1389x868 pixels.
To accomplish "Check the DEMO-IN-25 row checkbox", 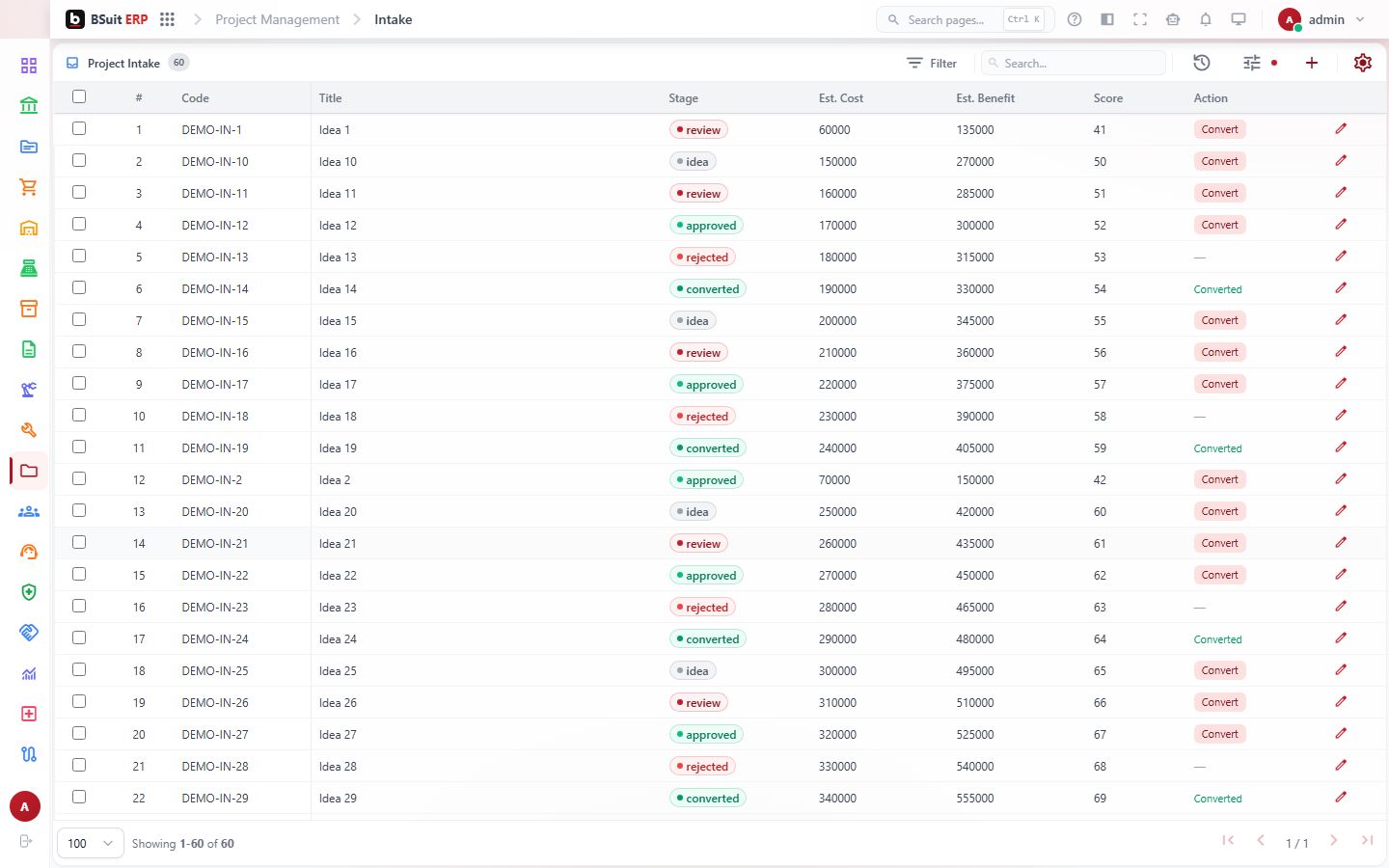I will (x=79, y=669).
